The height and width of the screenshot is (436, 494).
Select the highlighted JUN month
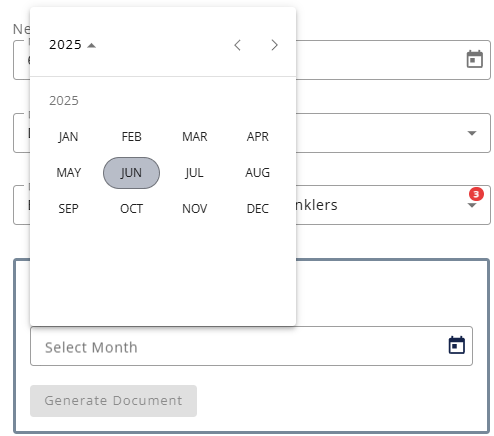[131, 173]
